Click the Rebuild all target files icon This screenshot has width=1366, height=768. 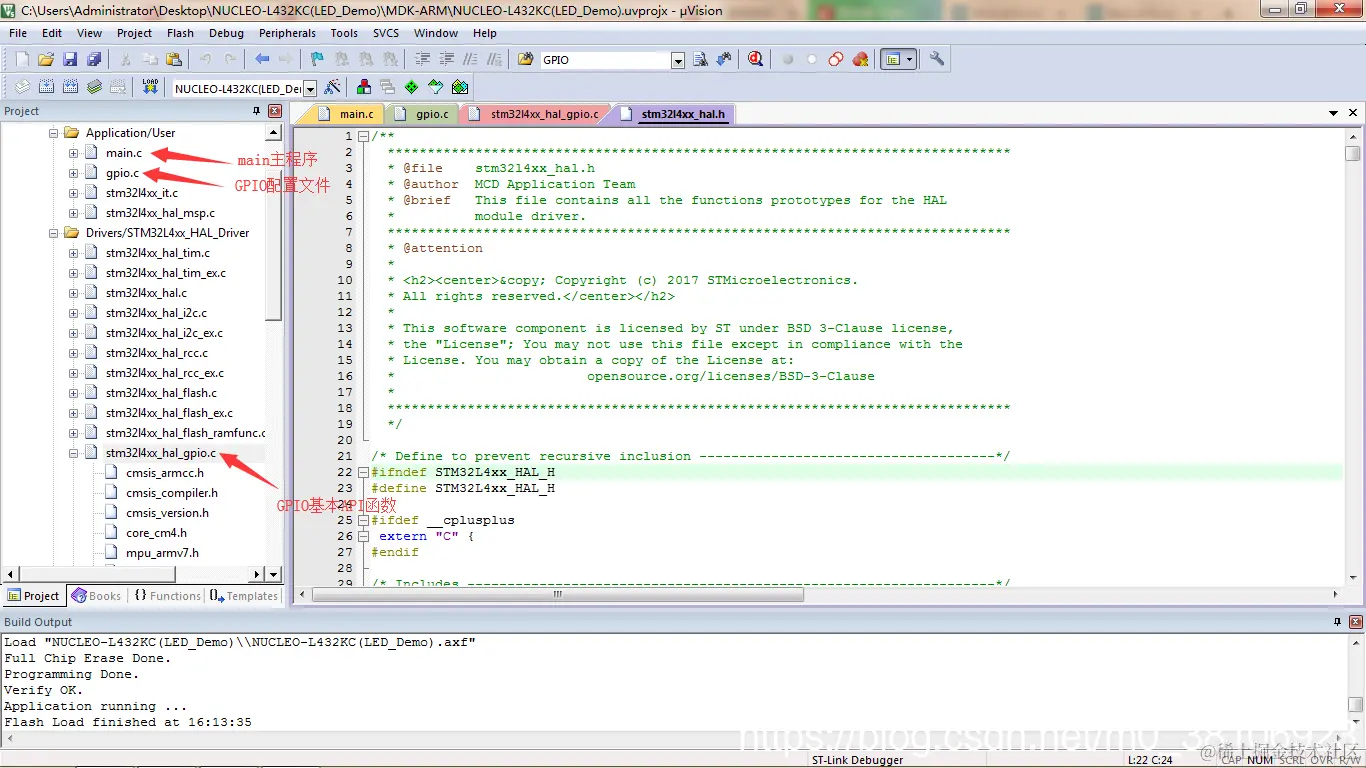(70, 87)
